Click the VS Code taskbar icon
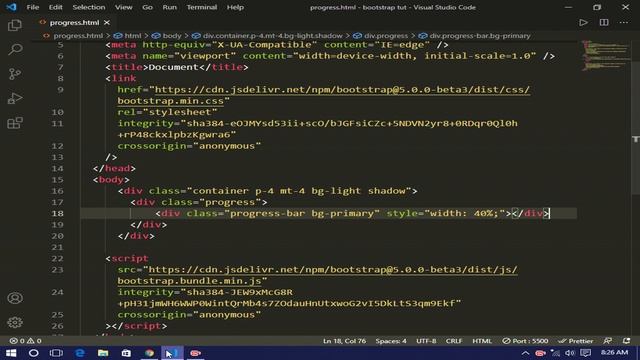The image size is (640, 360). 172,353
